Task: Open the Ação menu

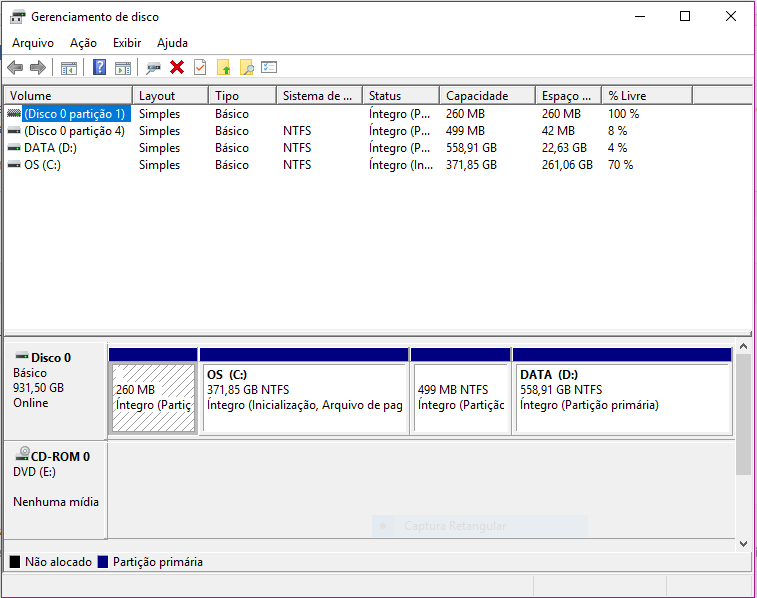Action: [84, 43]
